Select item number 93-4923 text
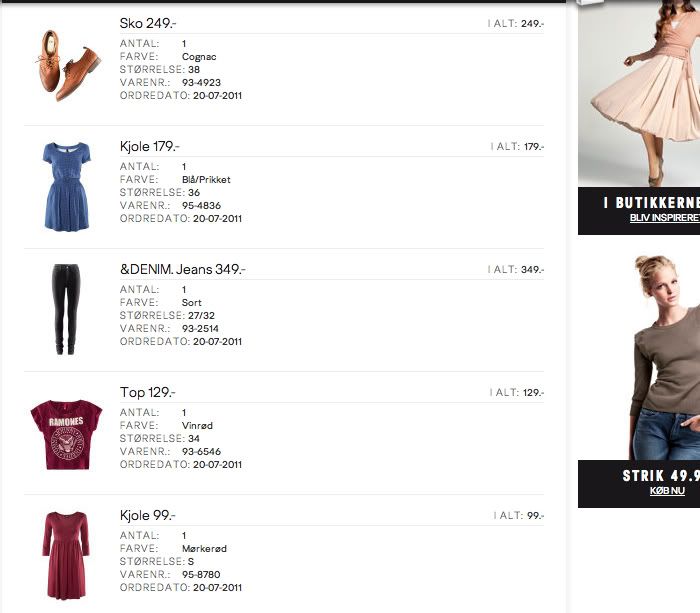 point(201,83)
